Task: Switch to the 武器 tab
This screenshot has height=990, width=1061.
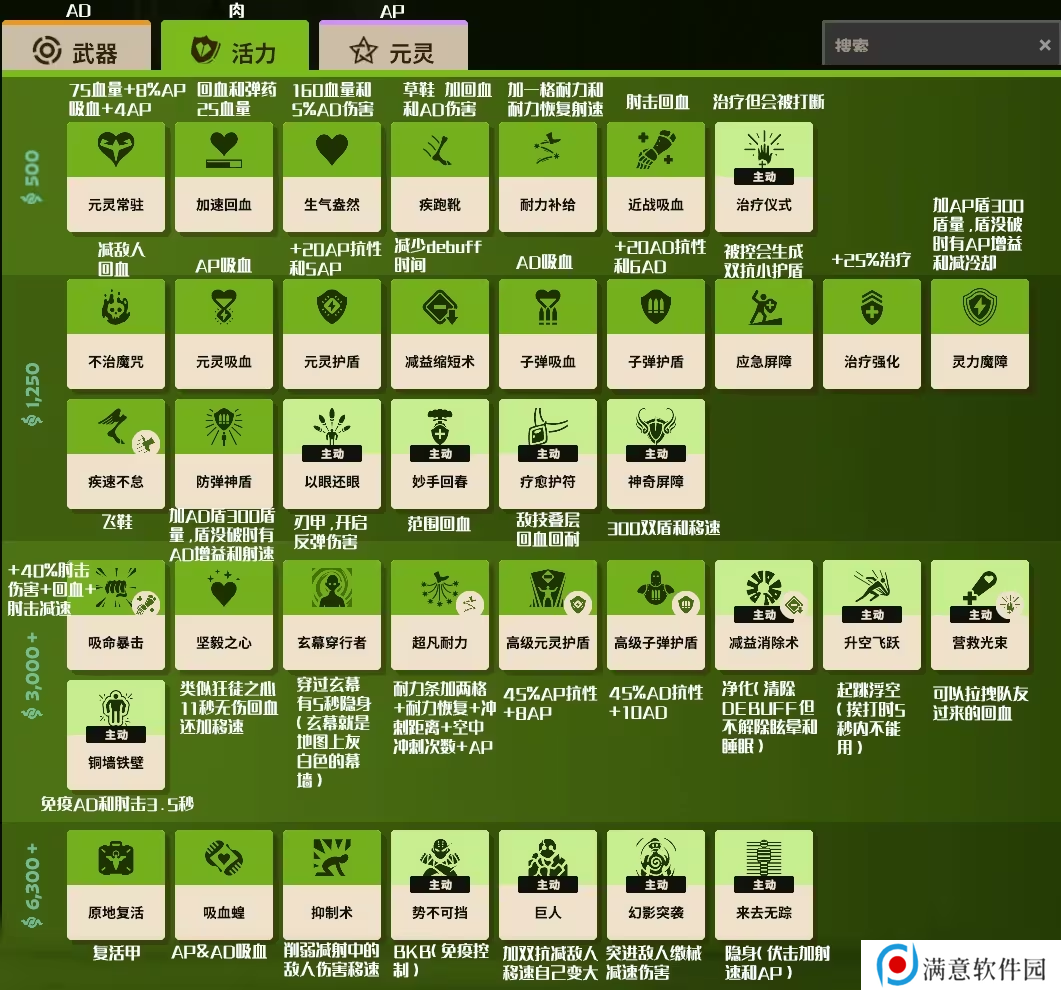Action: (x=76, y=46)
